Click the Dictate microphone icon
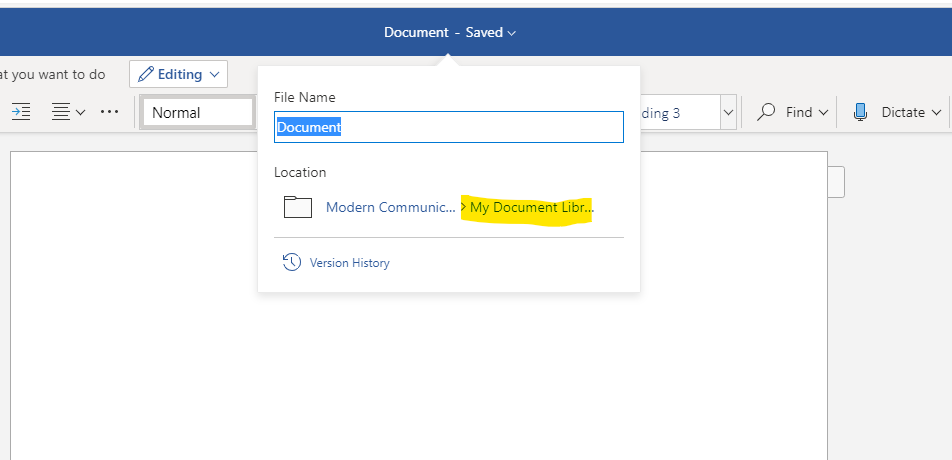Viewport: 952px width, 460px height. click(860, 112)
